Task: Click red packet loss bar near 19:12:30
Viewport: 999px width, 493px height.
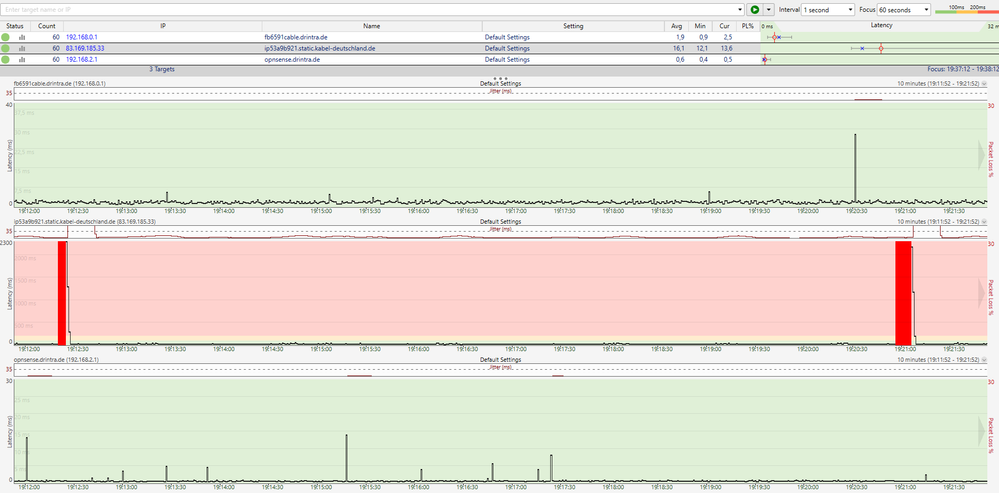Action: click(x=62, y=292)
